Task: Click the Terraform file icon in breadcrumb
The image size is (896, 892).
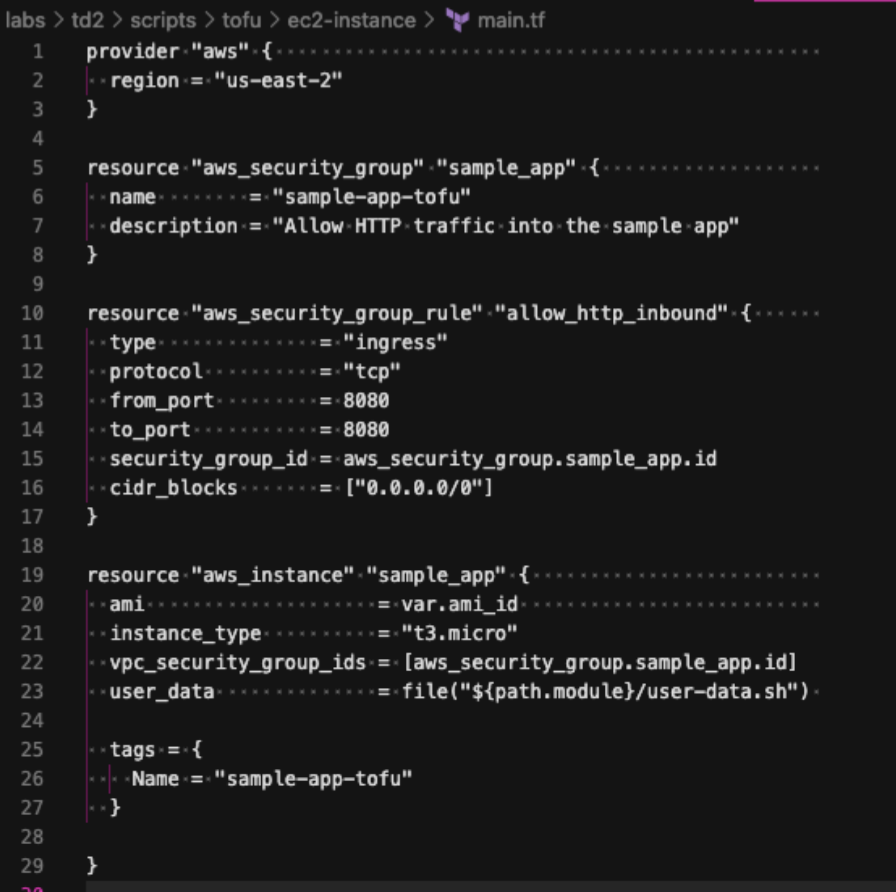Action: (x=460, y=20)
